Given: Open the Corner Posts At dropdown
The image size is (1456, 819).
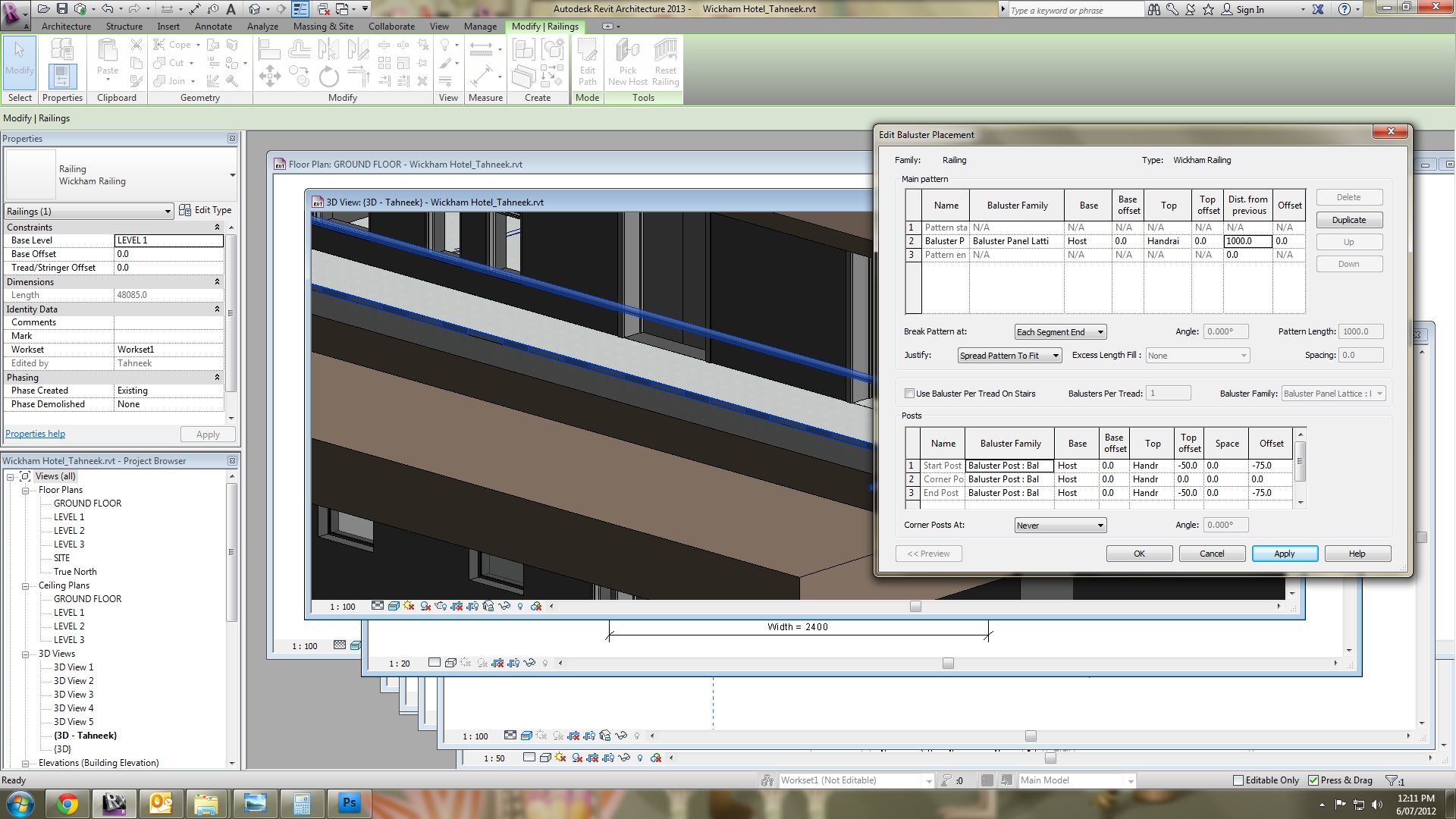Looking at the screenshot, I should pos(1059,526).
